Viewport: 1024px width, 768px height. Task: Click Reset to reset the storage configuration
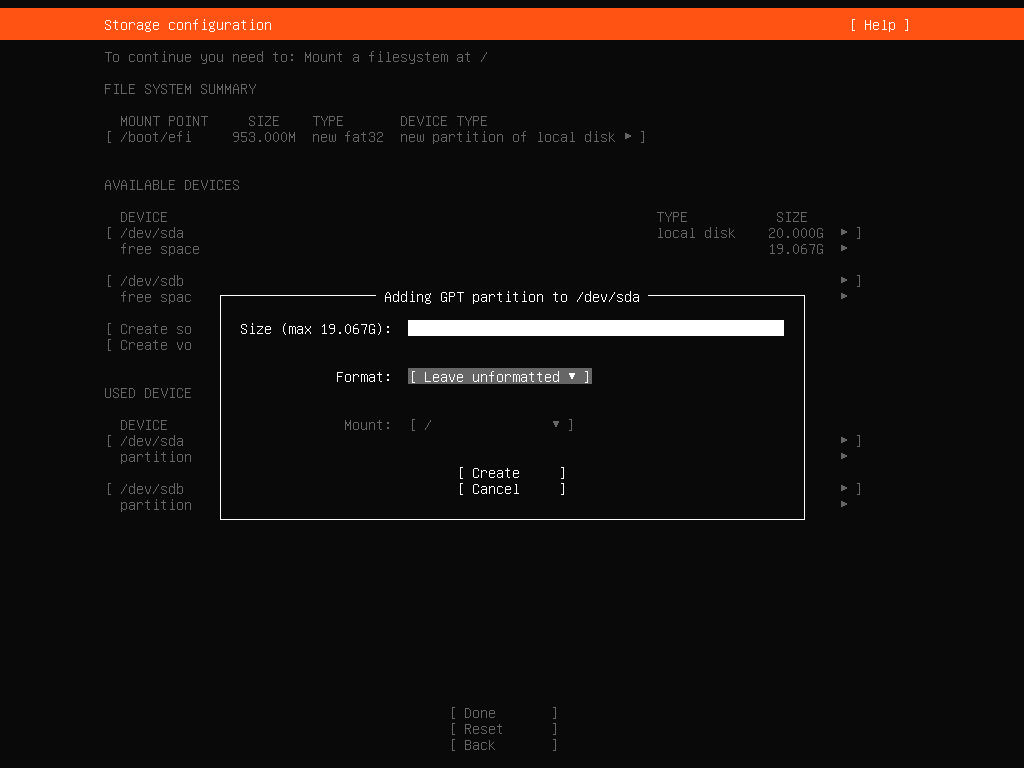[x=503, y=729]
